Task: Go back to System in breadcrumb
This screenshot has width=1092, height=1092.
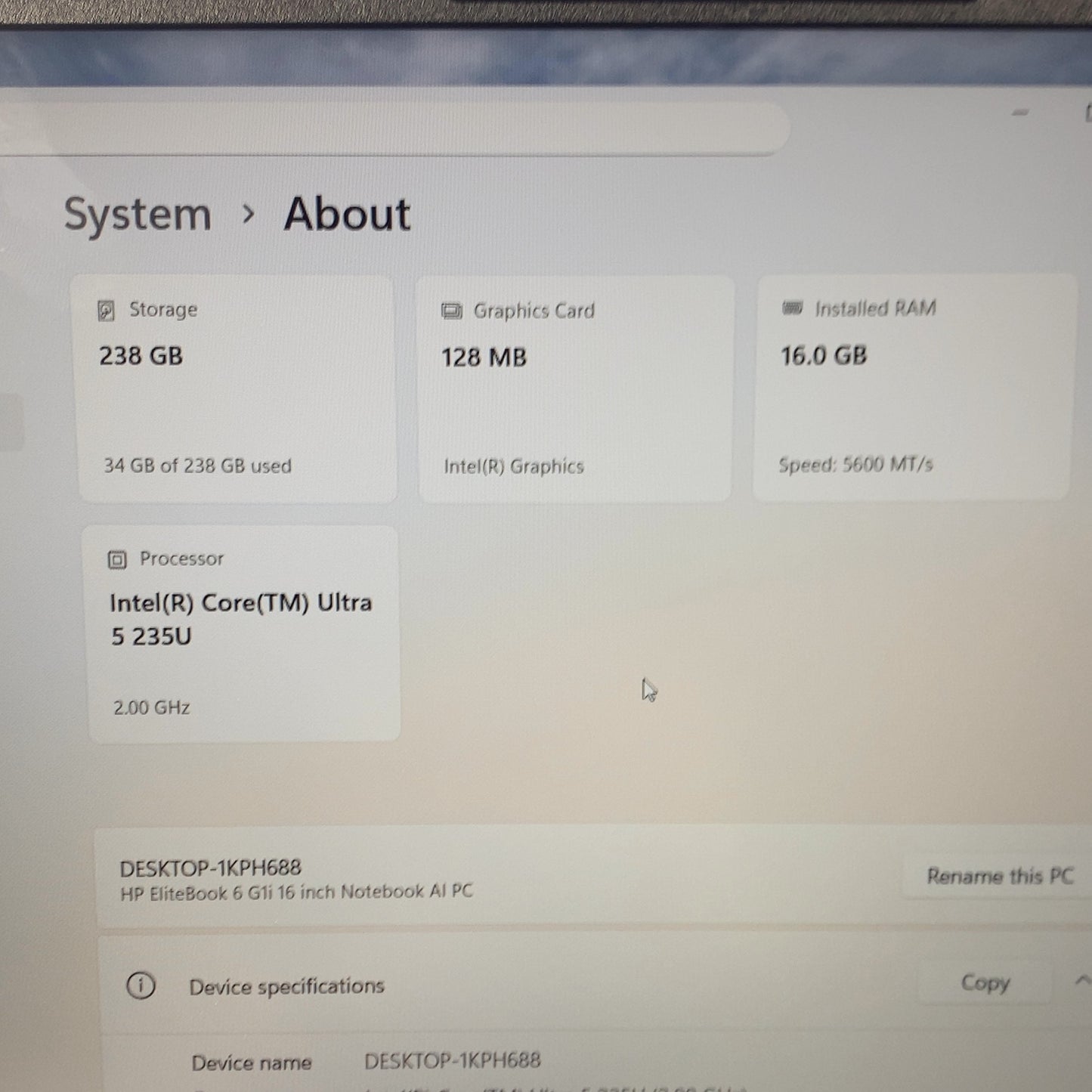Action: 138,215
